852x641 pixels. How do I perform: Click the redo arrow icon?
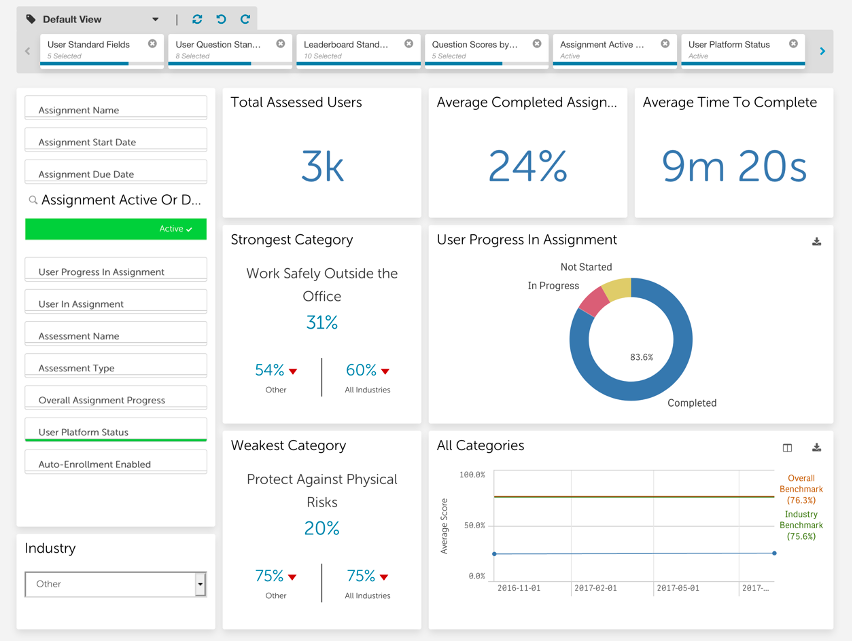(x=245, y=20)
